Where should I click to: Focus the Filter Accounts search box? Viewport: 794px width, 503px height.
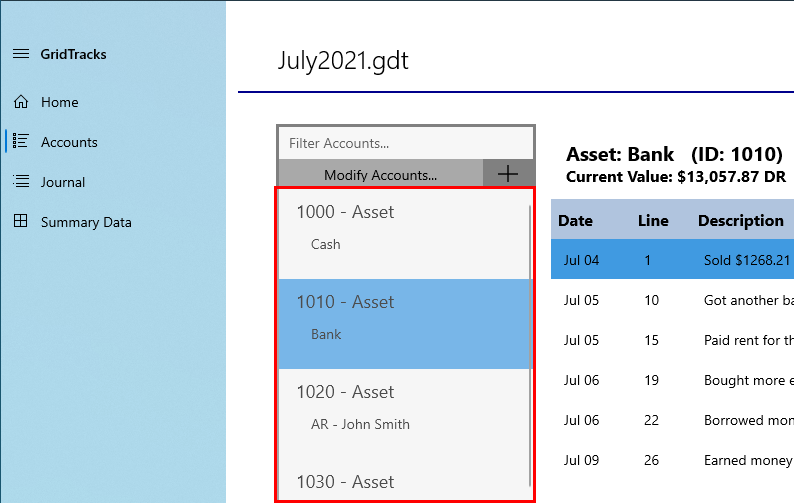click(406, 143)
